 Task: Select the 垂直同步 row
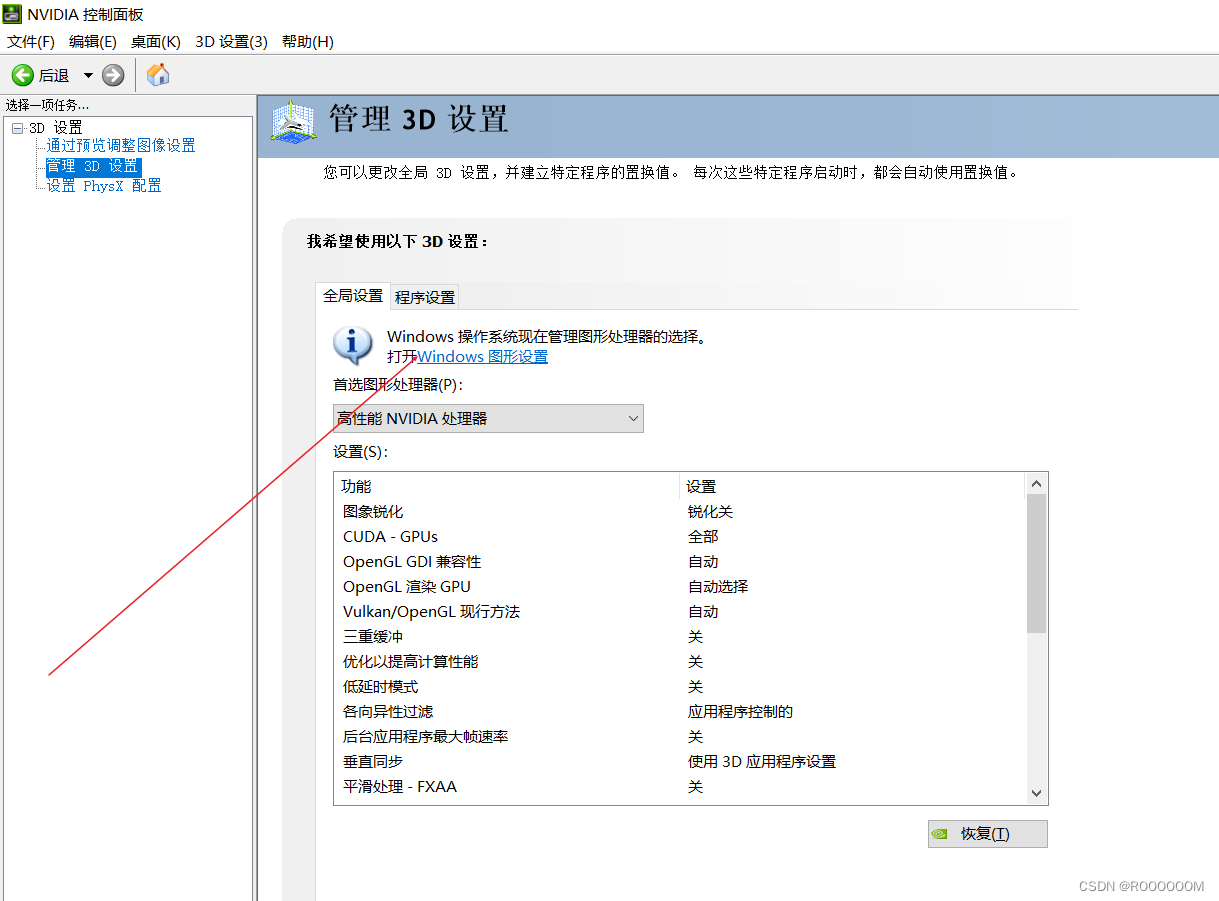click(x=681, y=761)
